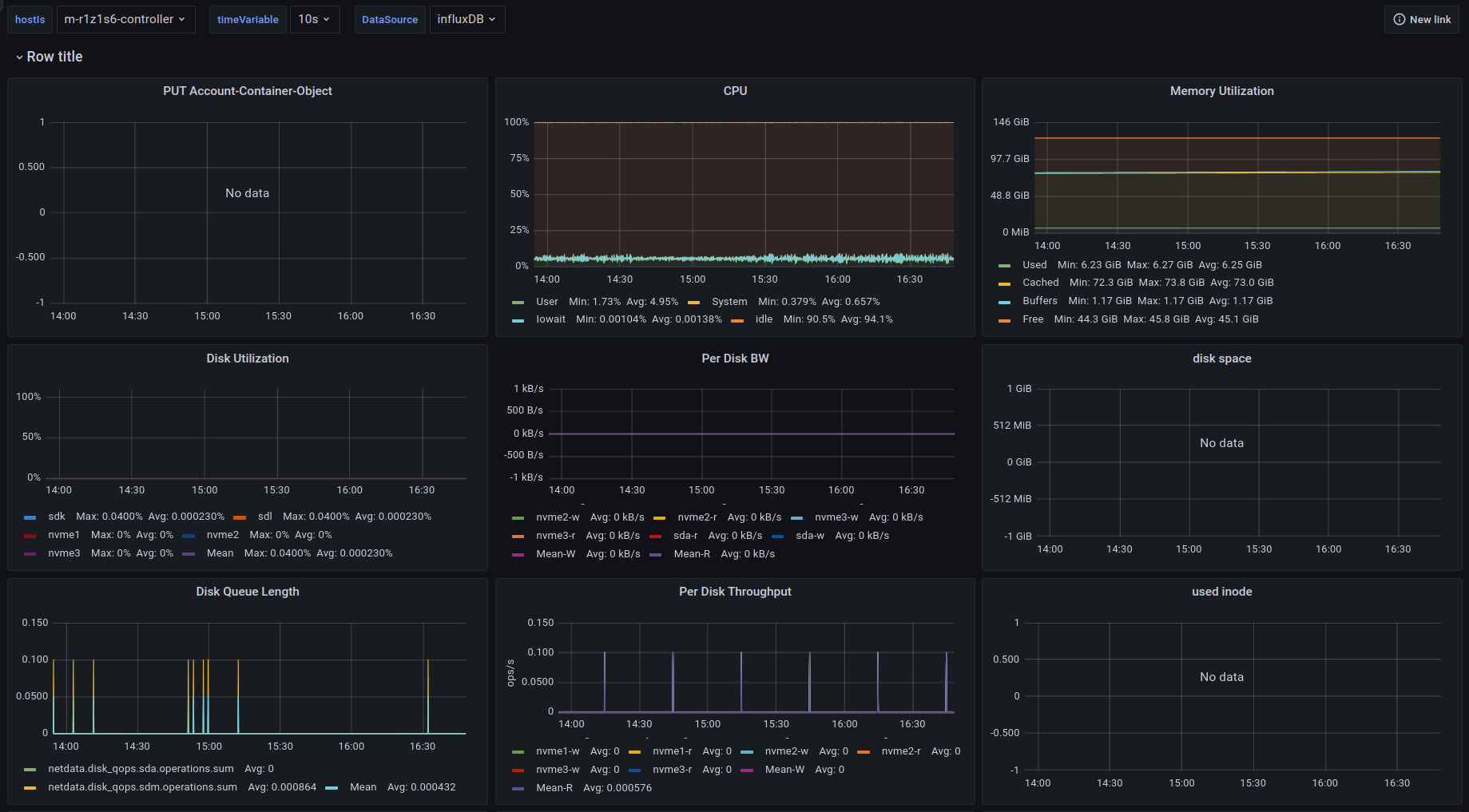Click the sdk series color icon
The width and height of the screenshot is (1469, 812).
30,517
